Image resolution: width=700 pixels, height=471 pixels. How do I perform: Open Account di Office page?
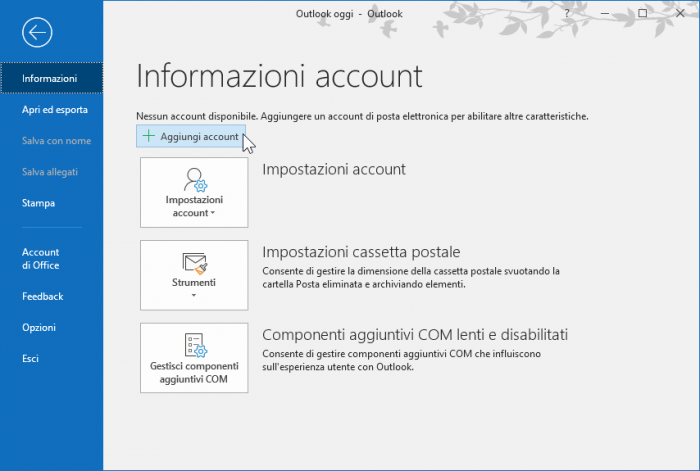click(40, 258)
